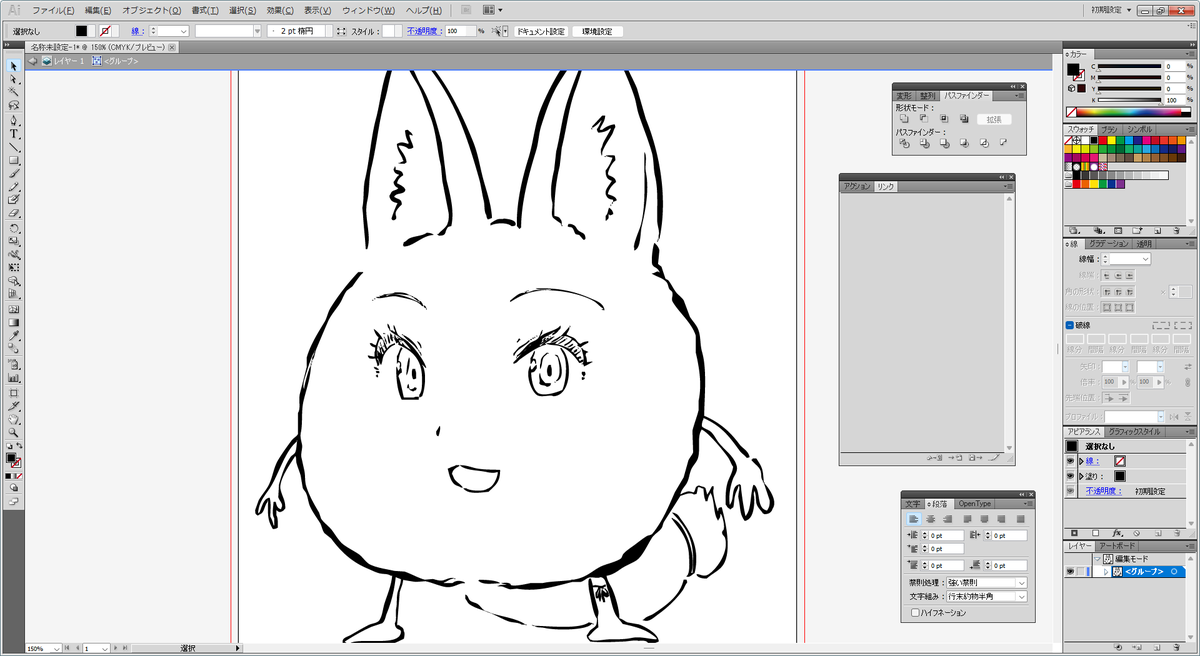Click 拡張 button in Pathfinder panel
This screenshot has width=1200, height=656.
(994, 120)
